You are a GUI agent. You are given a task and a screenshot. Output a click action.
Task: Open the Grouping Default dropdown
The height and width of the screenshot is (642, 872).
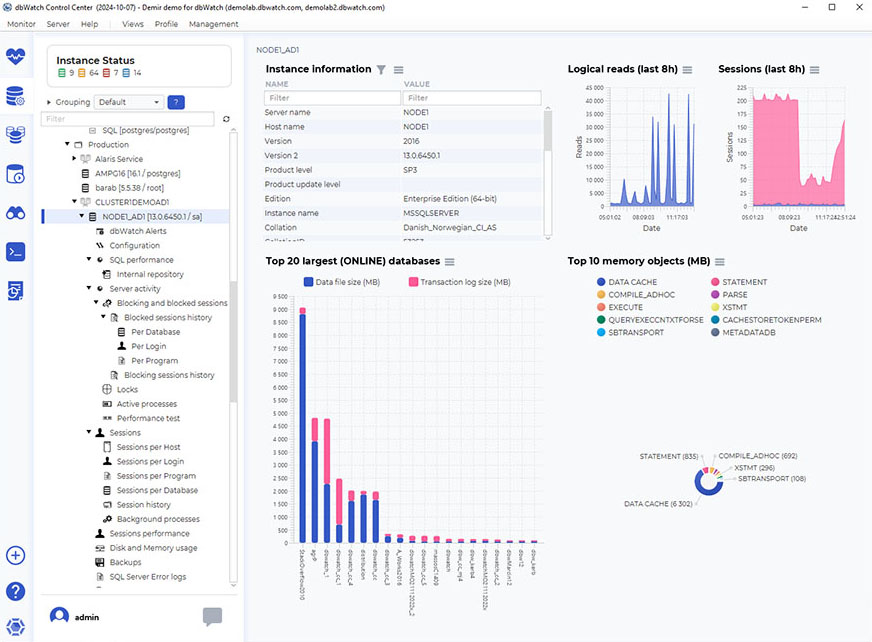[128, 102]
